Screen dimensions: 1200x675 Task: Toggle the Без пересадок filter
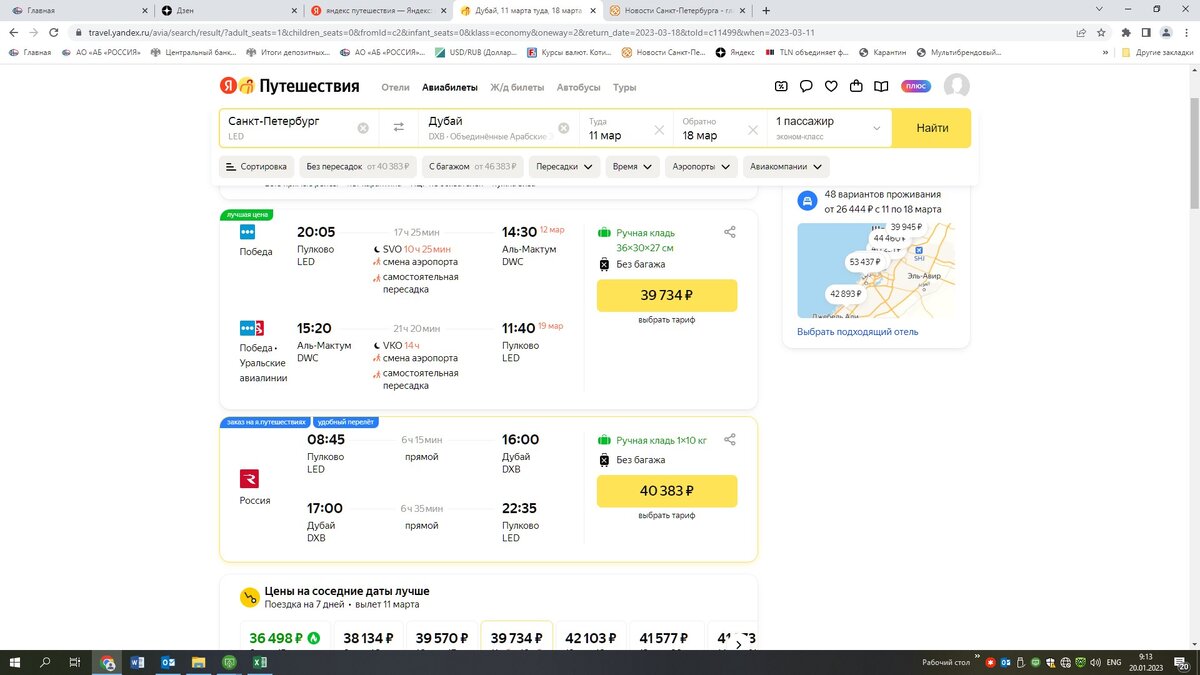358,167
